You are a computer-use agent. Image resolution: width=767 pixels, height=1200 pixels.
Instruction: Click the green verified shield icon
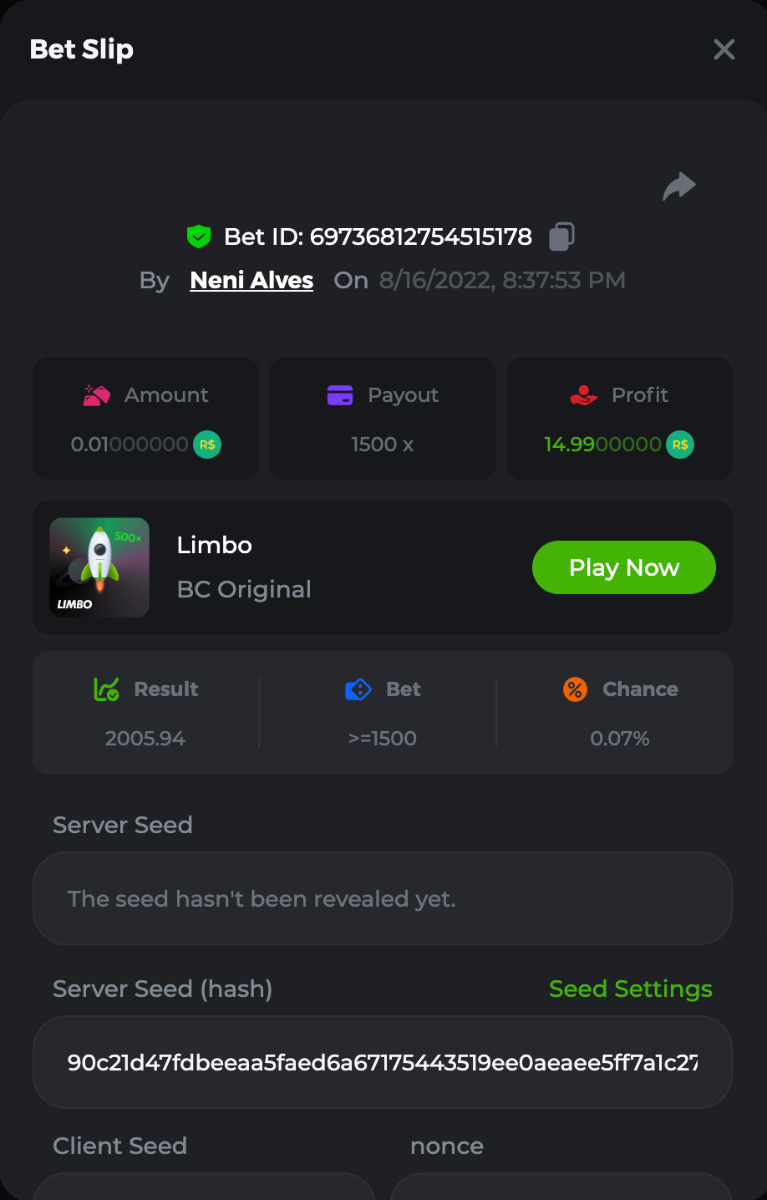199,237
